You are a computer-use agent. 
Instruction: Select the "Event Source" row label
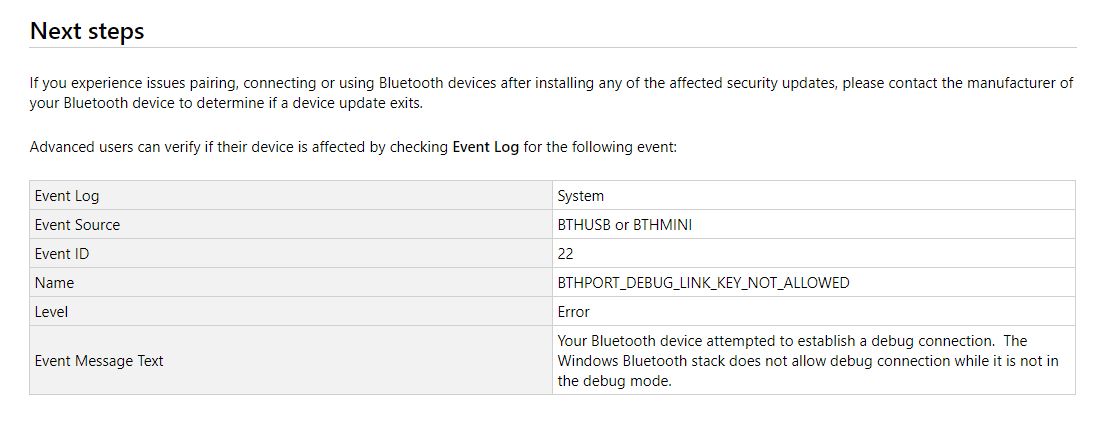click(x=77, y=225)
